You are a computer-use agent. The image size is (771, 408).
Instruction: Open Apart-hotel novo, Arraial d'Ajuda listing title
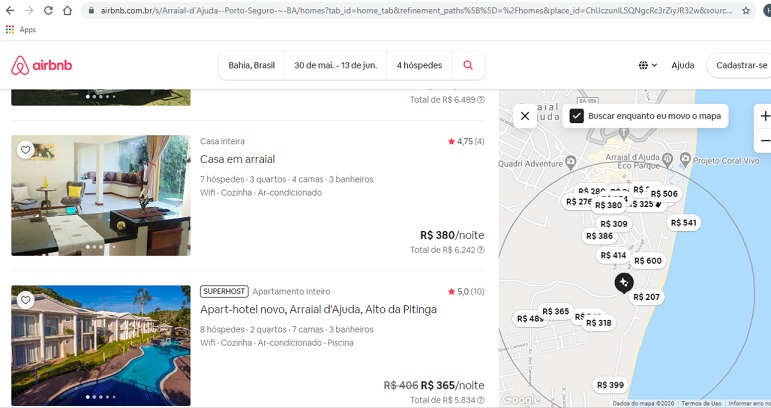(318, 310)
